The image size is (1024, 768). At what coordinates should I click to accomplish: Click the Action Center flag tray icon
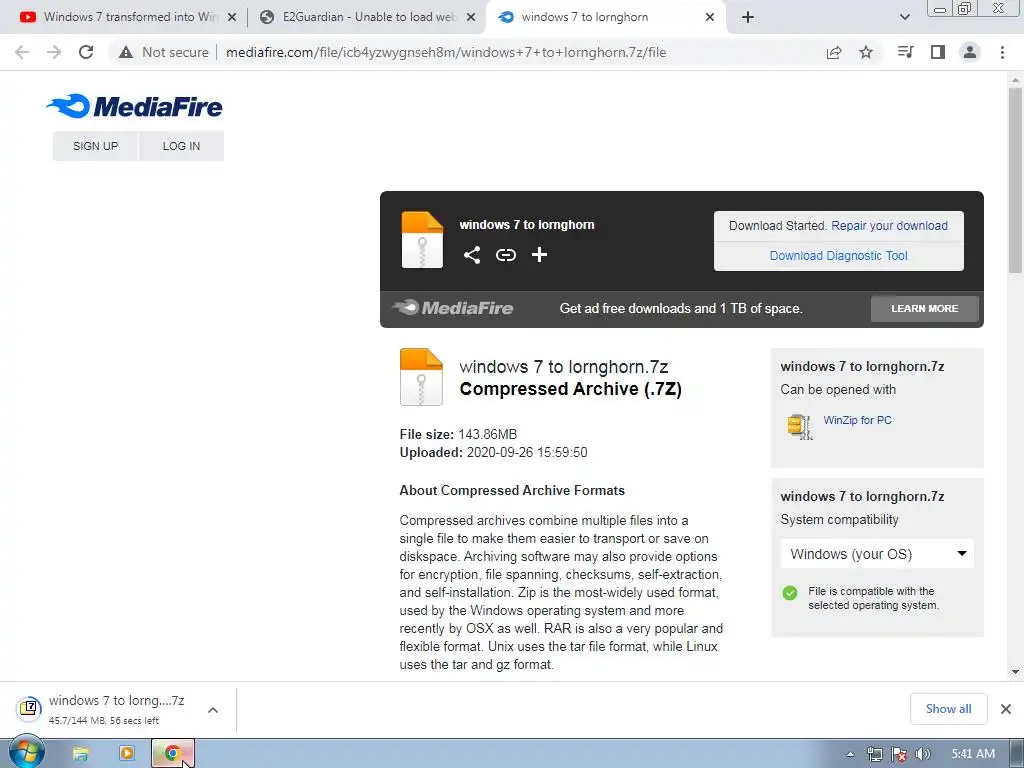pos(899,754)
